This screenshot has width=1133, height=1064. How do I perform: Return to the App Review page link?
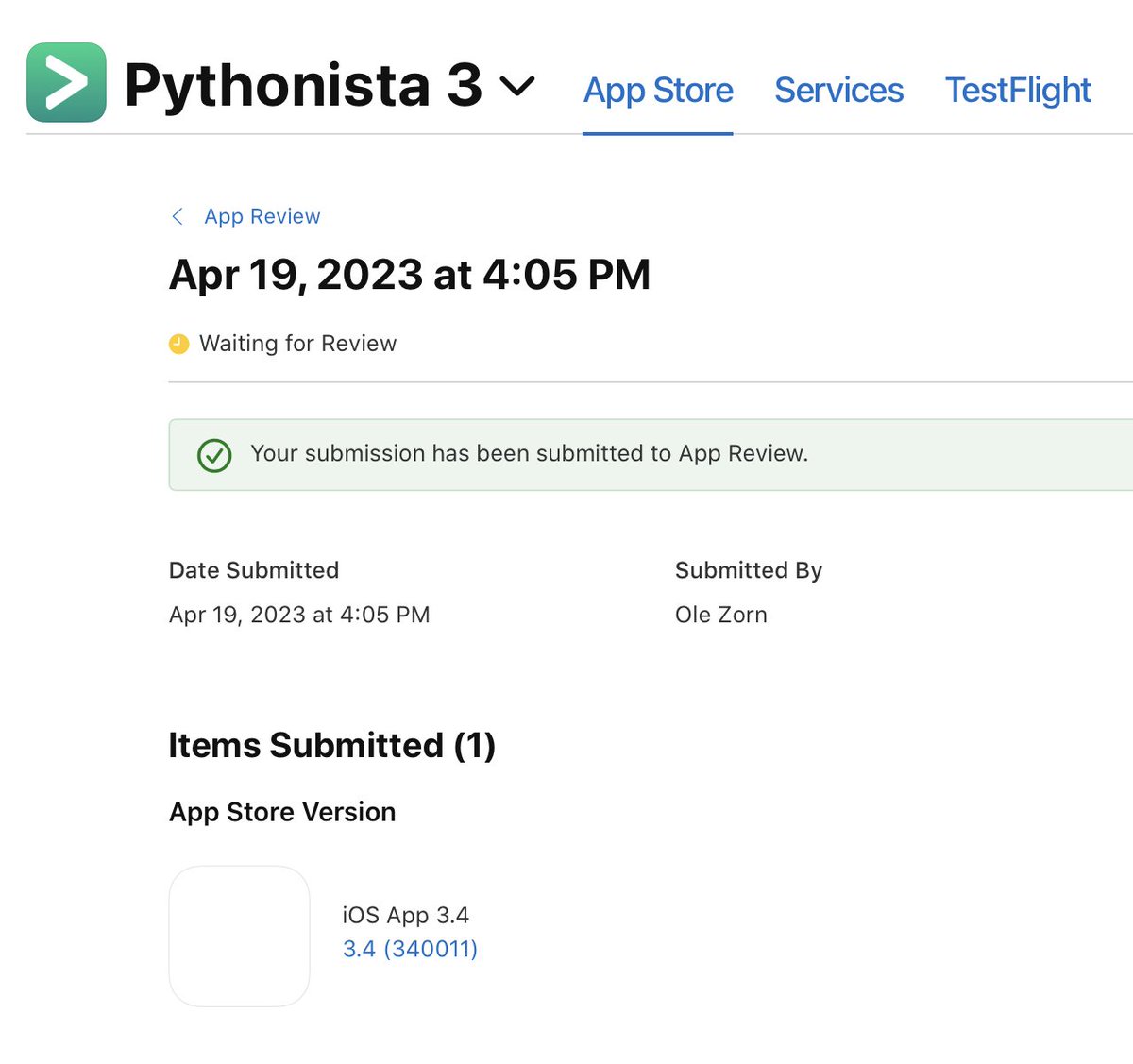coord(262,217)
